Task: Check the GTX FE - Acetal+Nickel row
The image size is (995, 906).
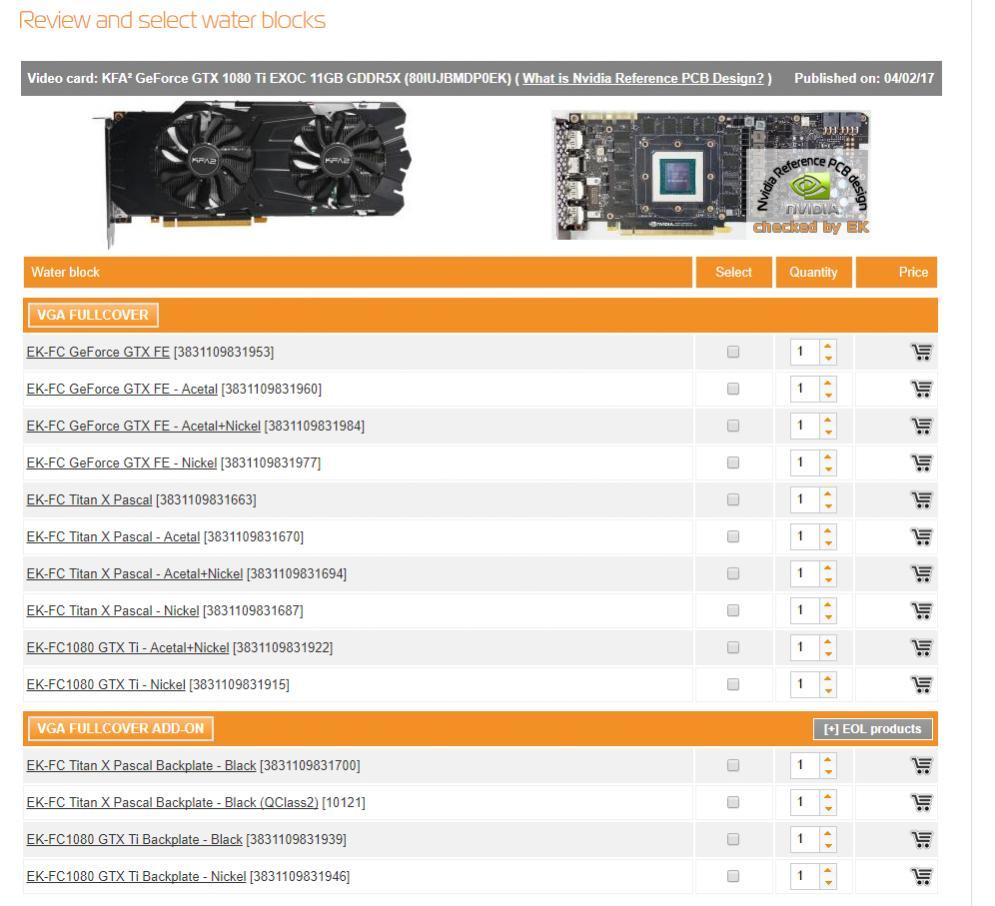Action: [733, 425]
